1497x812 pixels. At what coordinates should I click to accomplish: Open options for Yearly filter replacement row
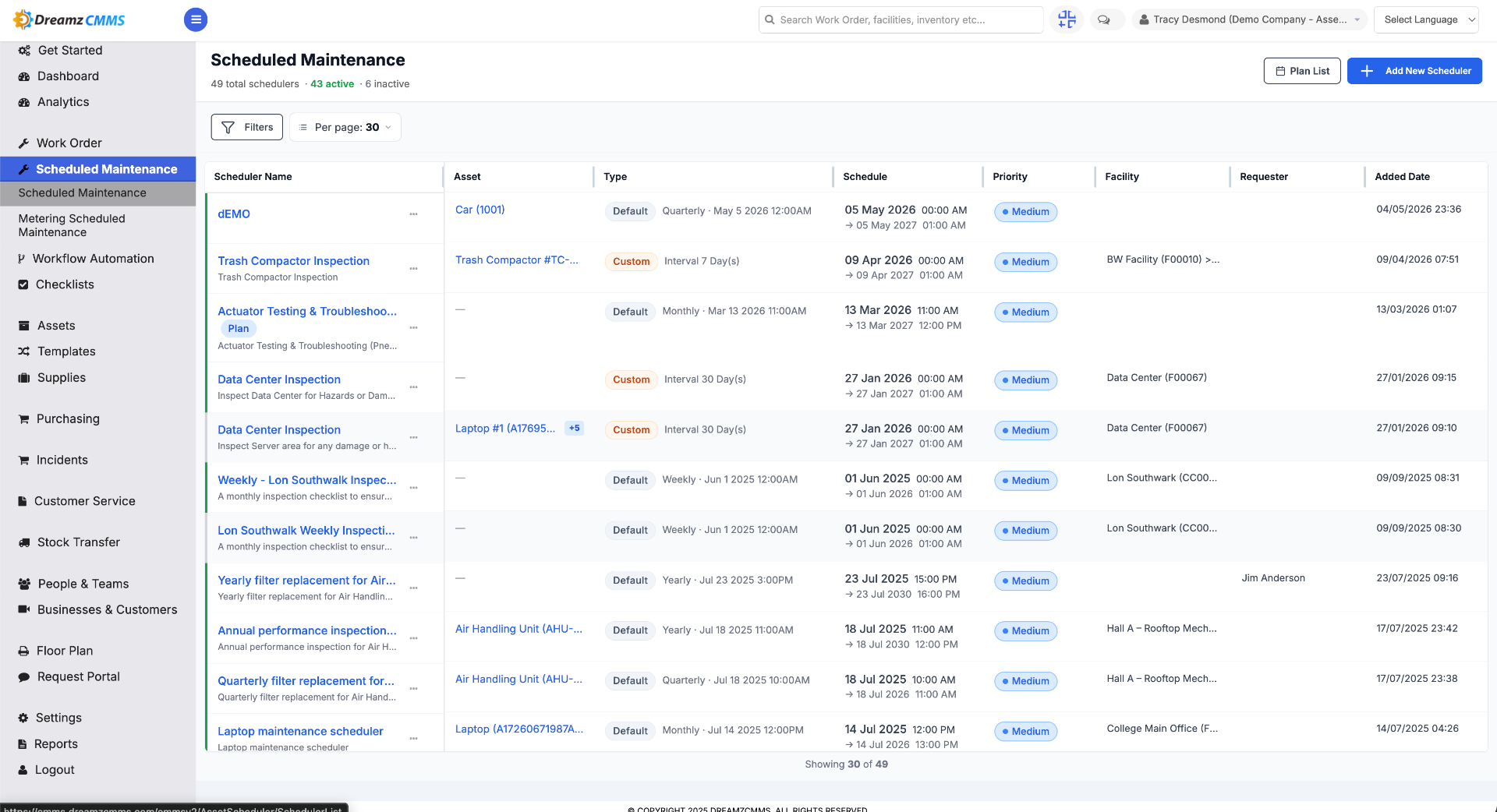coord(413,588)
